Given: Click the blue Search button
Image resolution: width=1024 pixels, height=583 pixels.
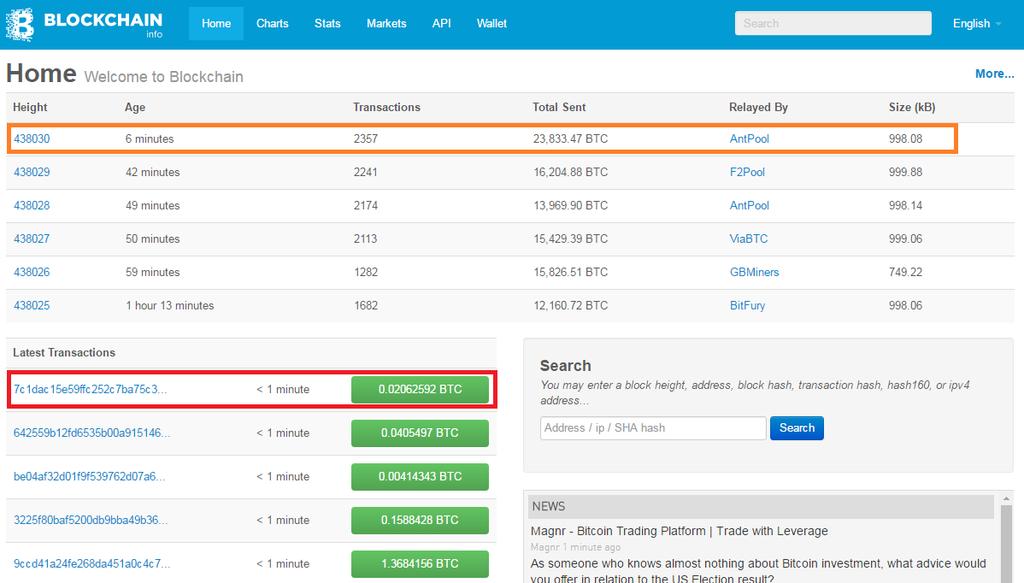Looking at the screenshot, I should 797,428.
